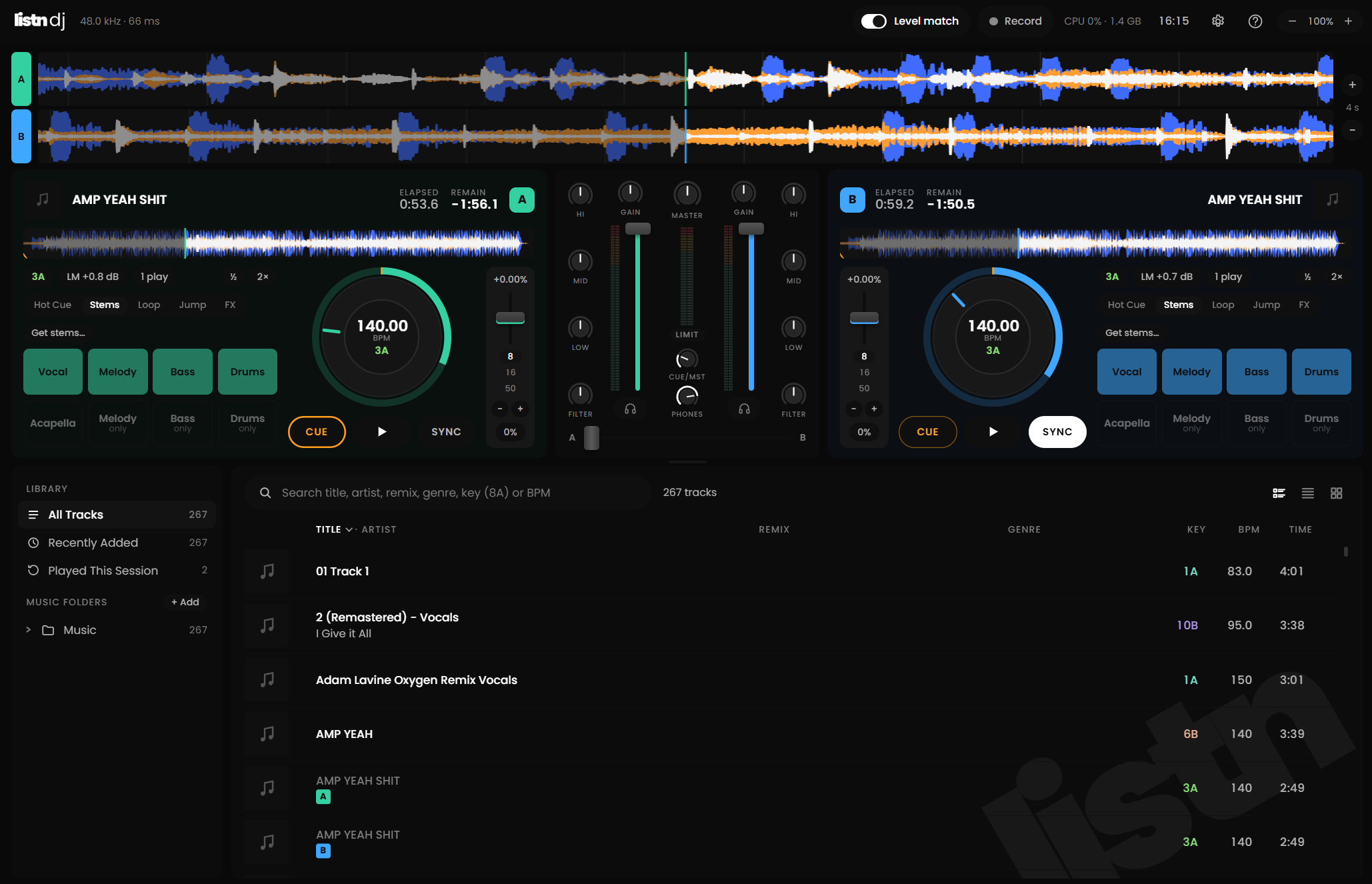Open deck A Hot Cue tab
The image size is (1372, 884).
pos(53,305)
